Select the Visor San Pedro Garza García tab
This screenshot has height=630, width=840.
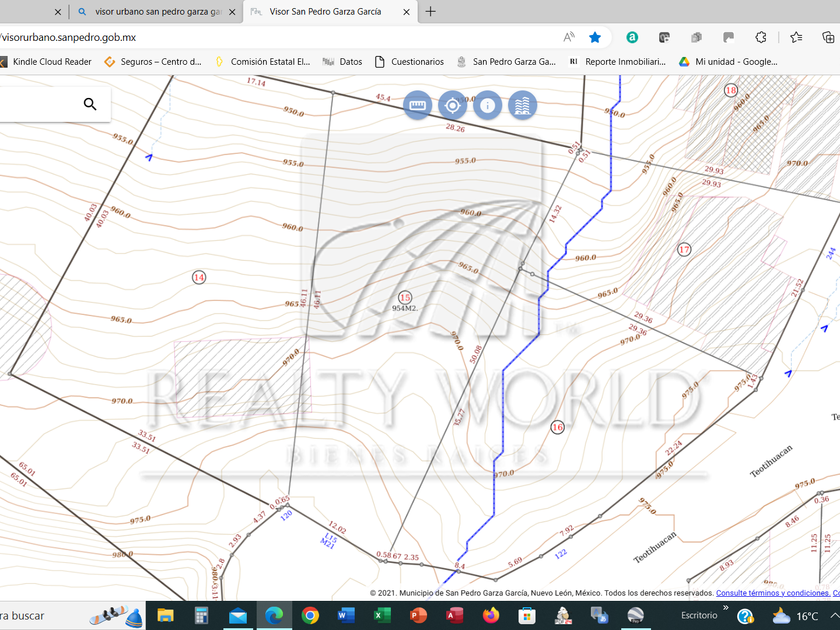[x=331, y=12]
